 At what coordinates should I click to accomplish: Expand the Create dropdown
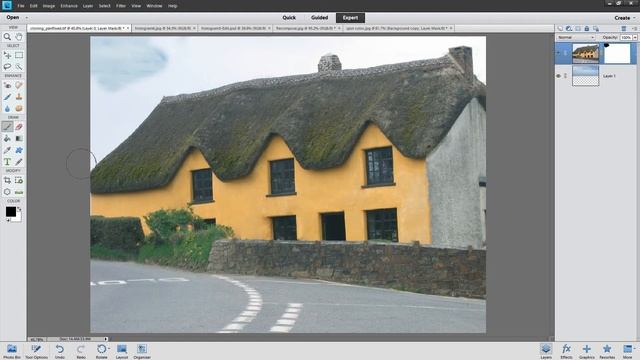tap(624, 18)
